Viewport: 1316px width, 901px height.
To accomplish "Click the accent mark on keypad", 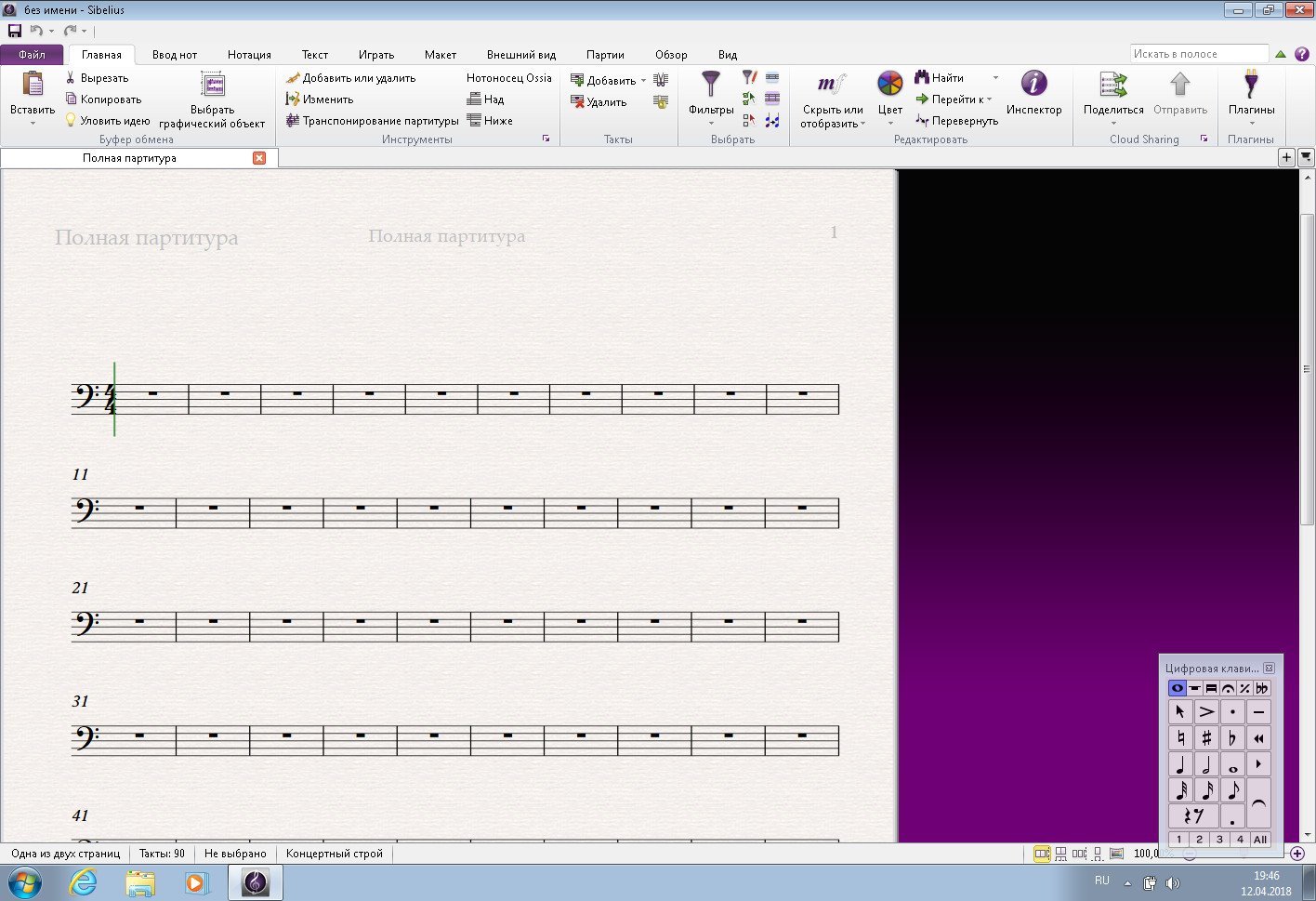I will coord(1206,712).
